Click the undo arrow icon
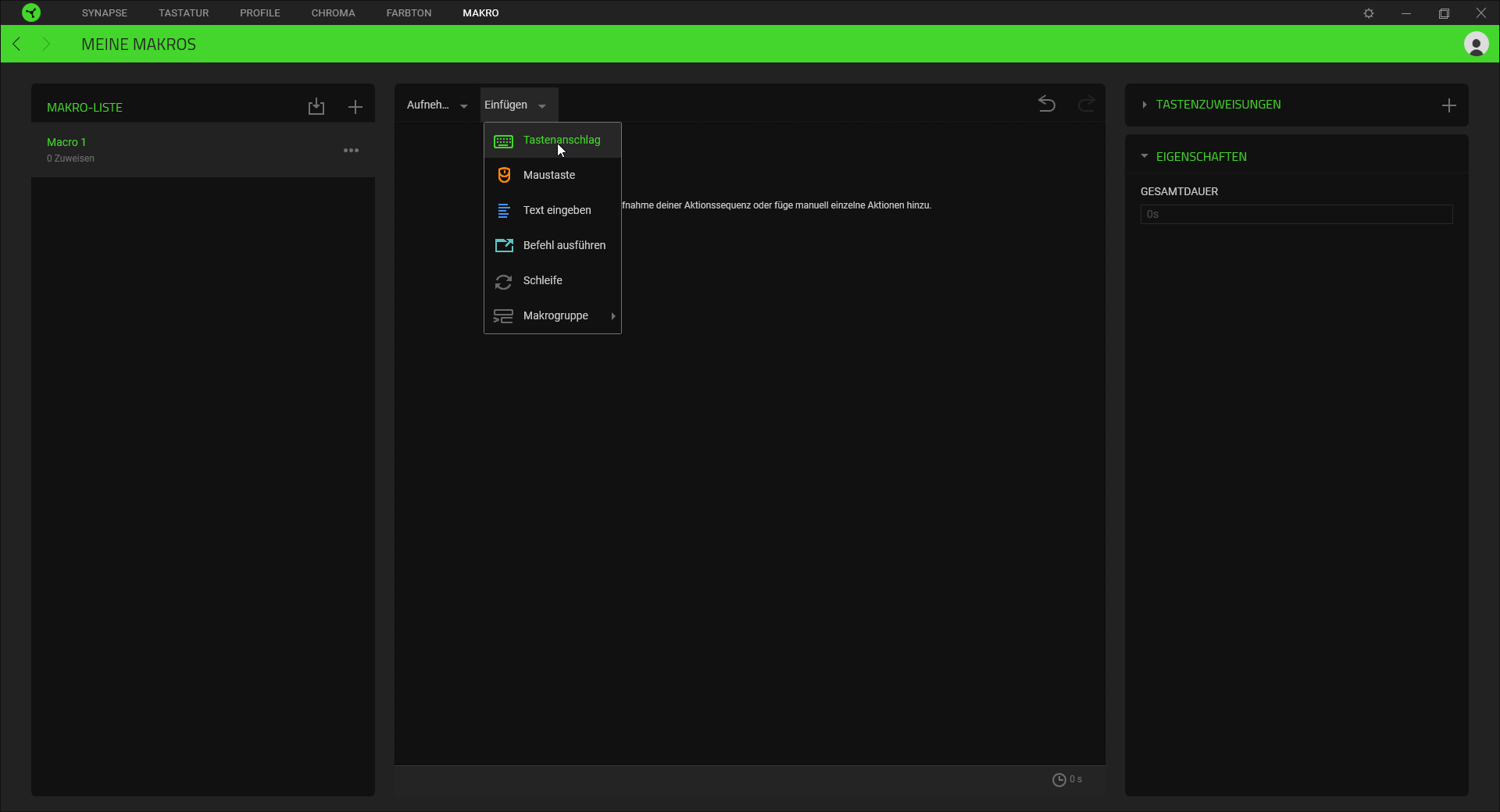 coord(1046,104)
